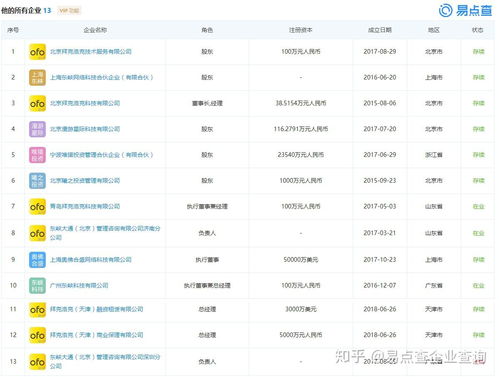Viewport: 499px width, 377px height.
Task: Click the ofo logo in row 13
Action: coord(37,362)
